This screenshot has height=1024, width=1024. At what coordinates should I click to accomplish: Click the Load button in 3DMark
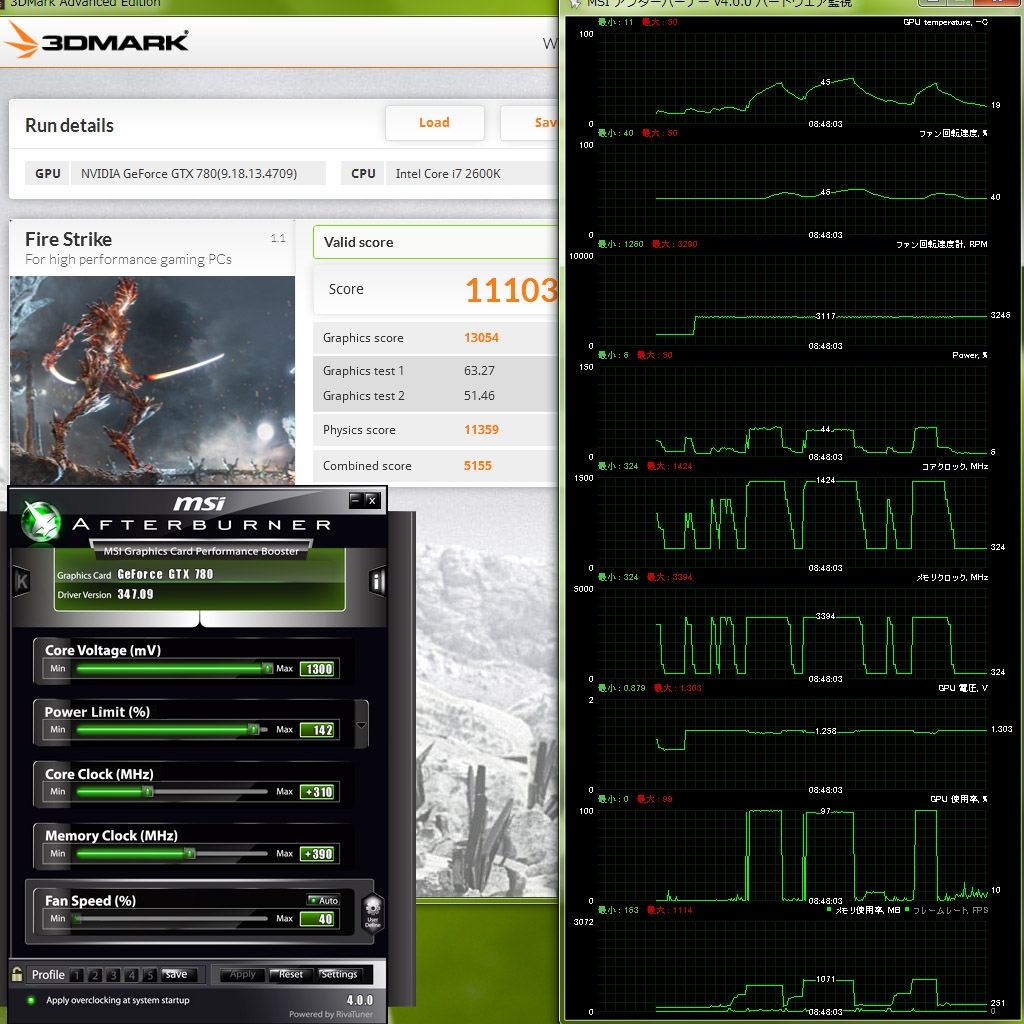tap(435, 123)
